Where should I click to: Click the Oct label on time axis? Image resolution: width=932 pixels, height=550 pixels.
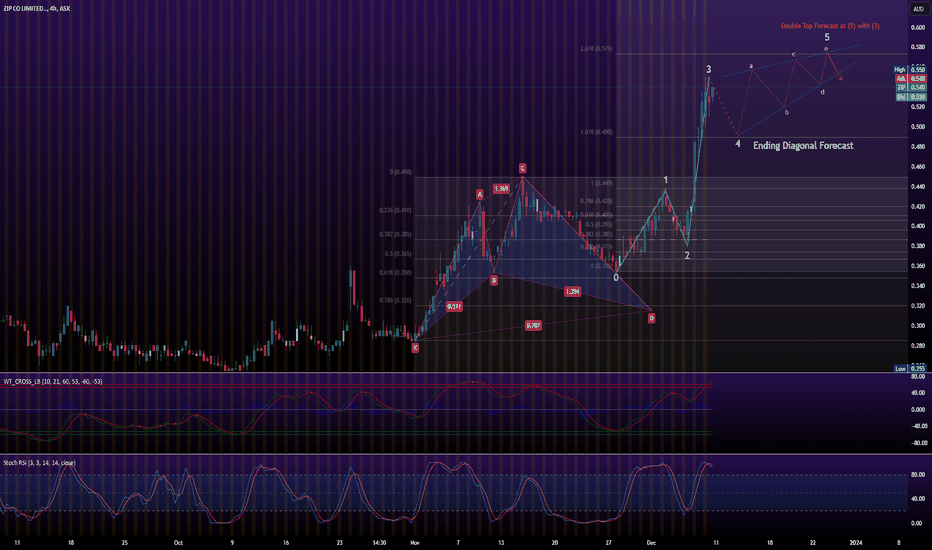pos(178,542)
